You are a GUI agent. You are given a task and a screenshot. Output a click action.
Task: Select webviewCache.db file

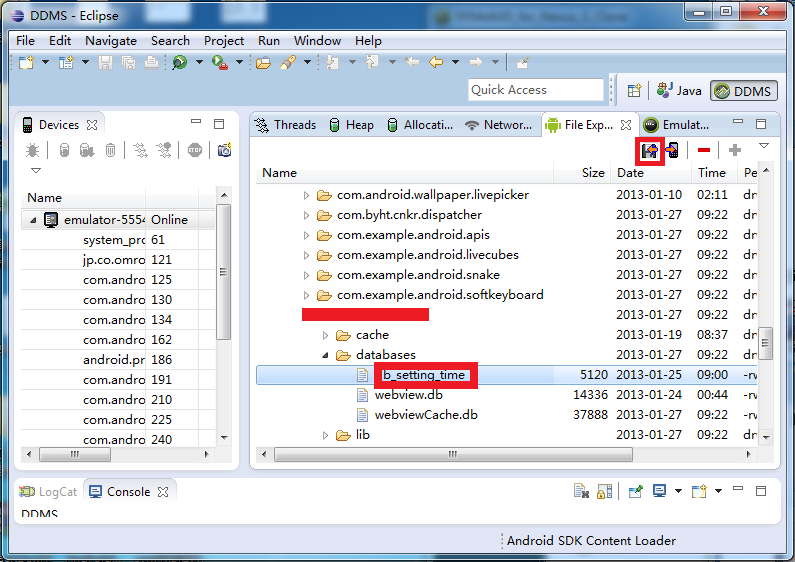pyautogui.click(x=426, y=415)
